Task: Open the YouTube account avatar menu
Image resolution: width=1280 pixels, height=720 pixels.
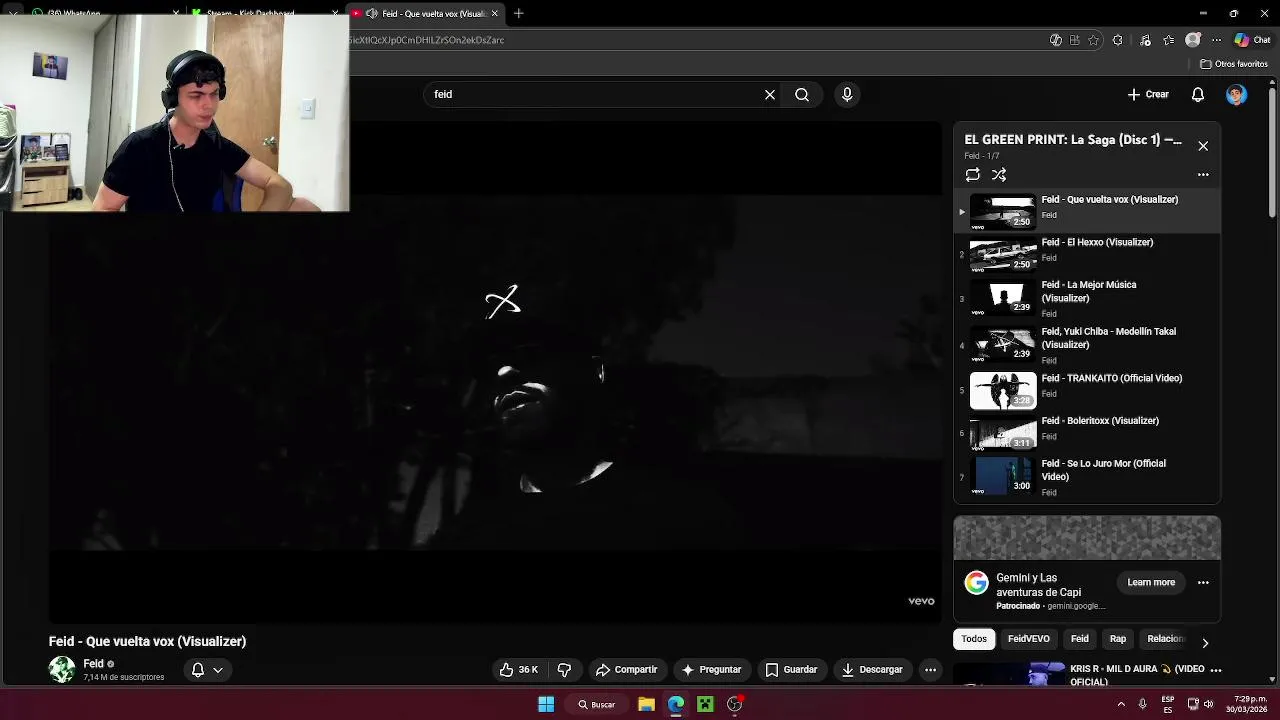Action: (1237, 94)
